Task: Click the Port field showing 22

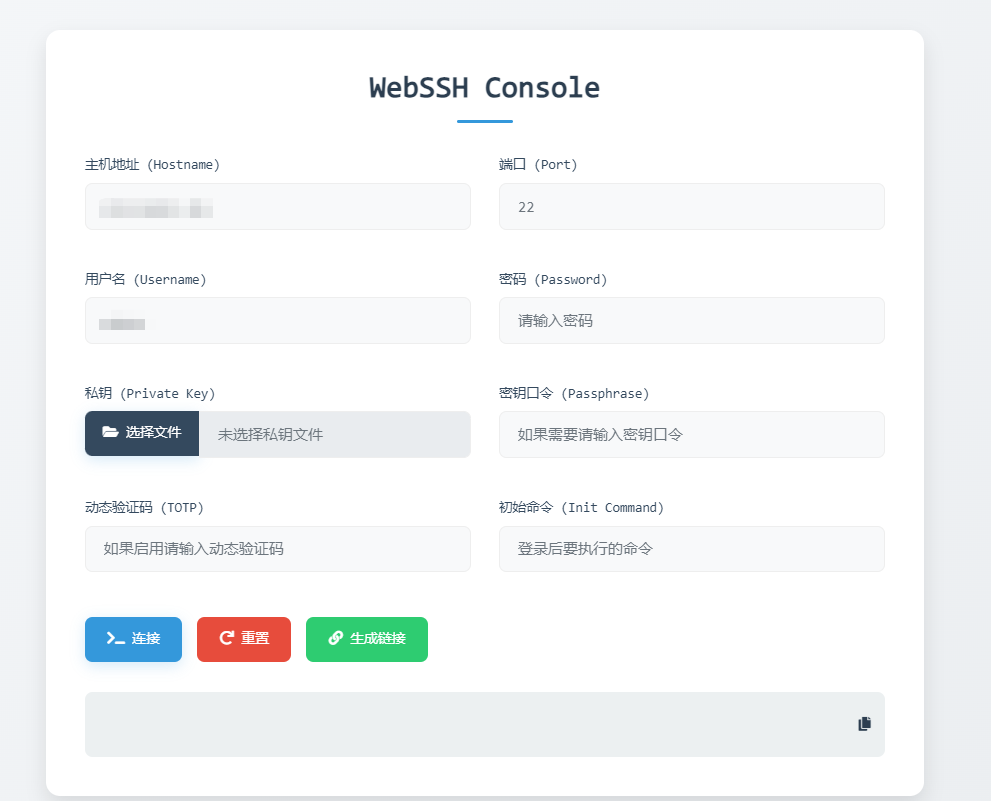Action: pos(691,207)
